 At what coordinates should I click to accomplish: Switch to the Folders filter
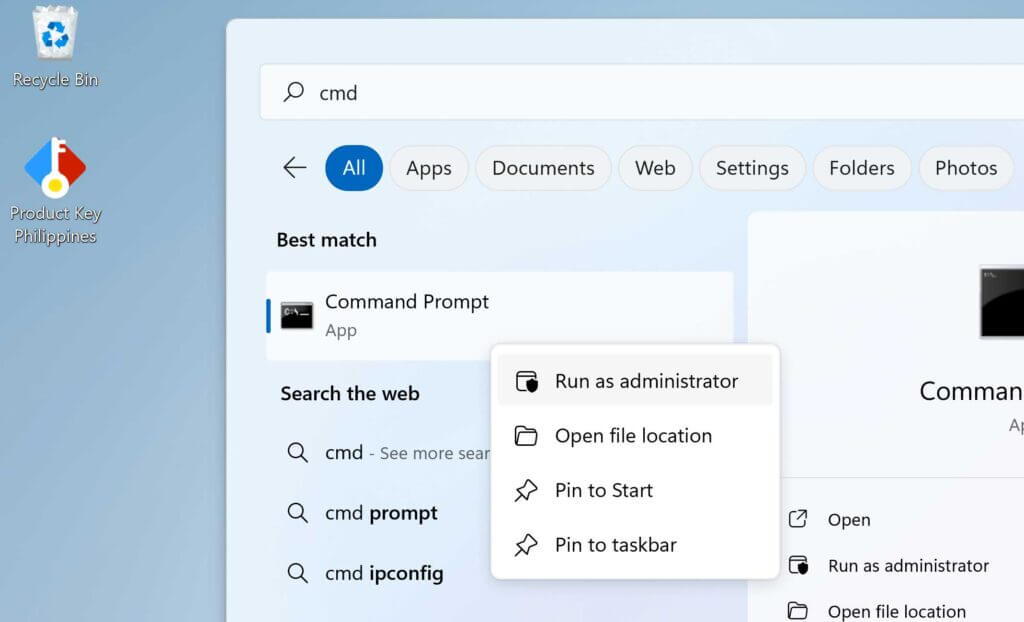click(x=862, y=168)
